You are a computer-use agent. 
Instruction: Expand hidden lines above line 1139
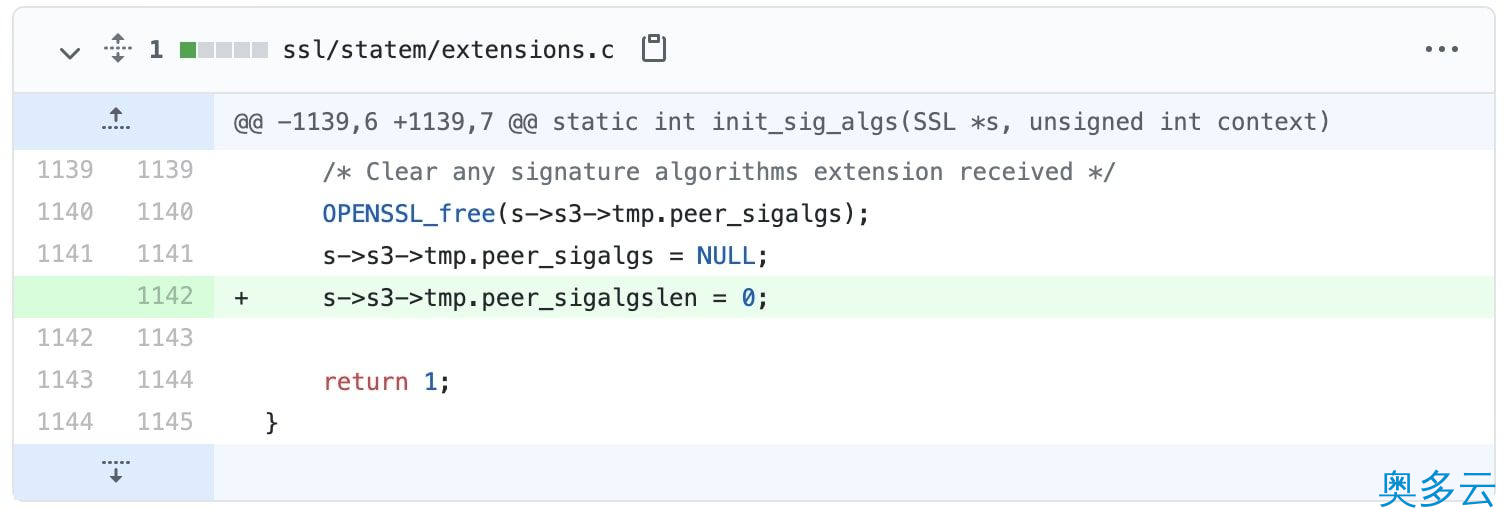tap(115, 121)
